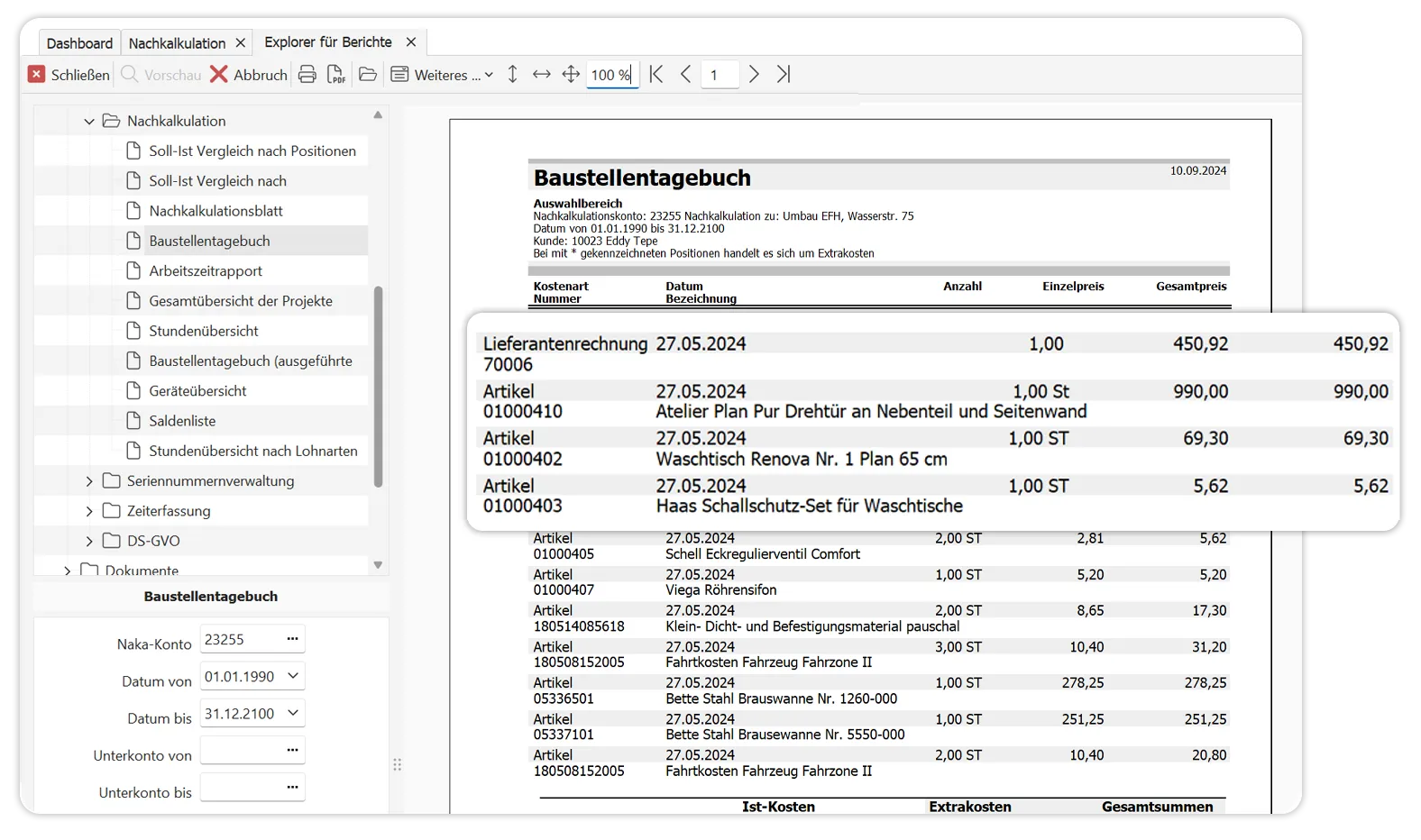This screenshot has width=1421, height=840.
Task: Switch to the Nachkalkulation tab
Action: click(177, 43)
